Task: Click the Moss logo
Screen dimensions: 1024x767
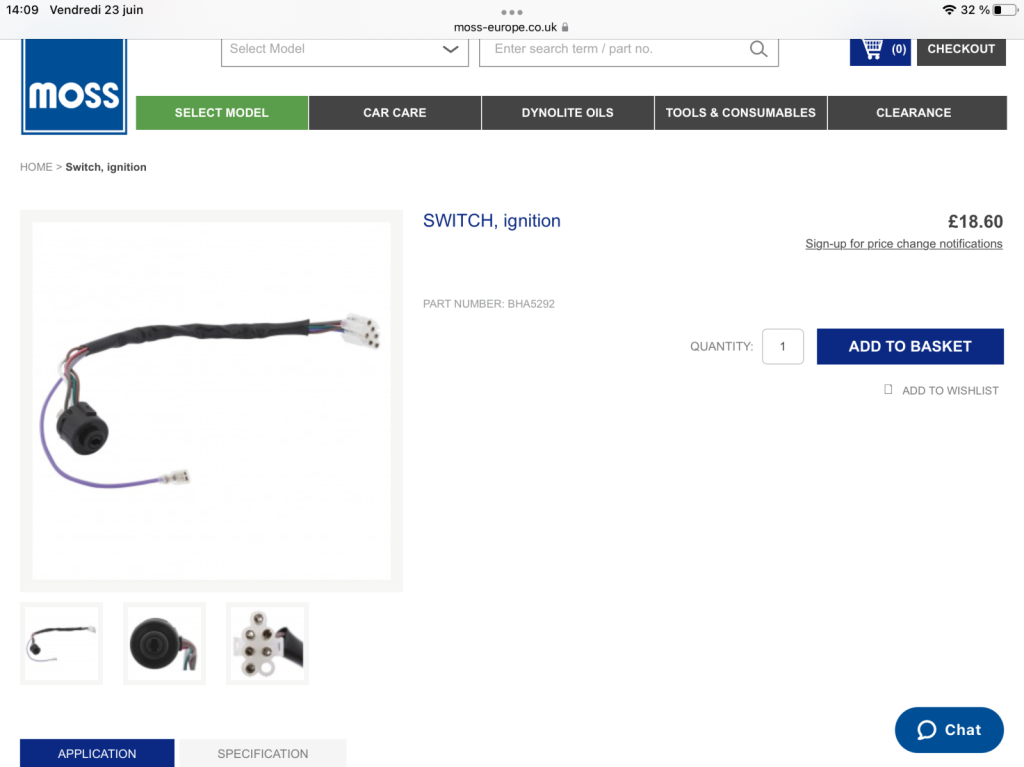Action: (74, 86)
